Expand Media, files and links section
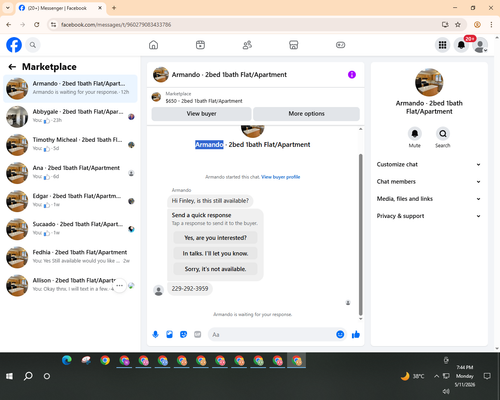This screenshot has width=500, height=400. tap(429, 199)
